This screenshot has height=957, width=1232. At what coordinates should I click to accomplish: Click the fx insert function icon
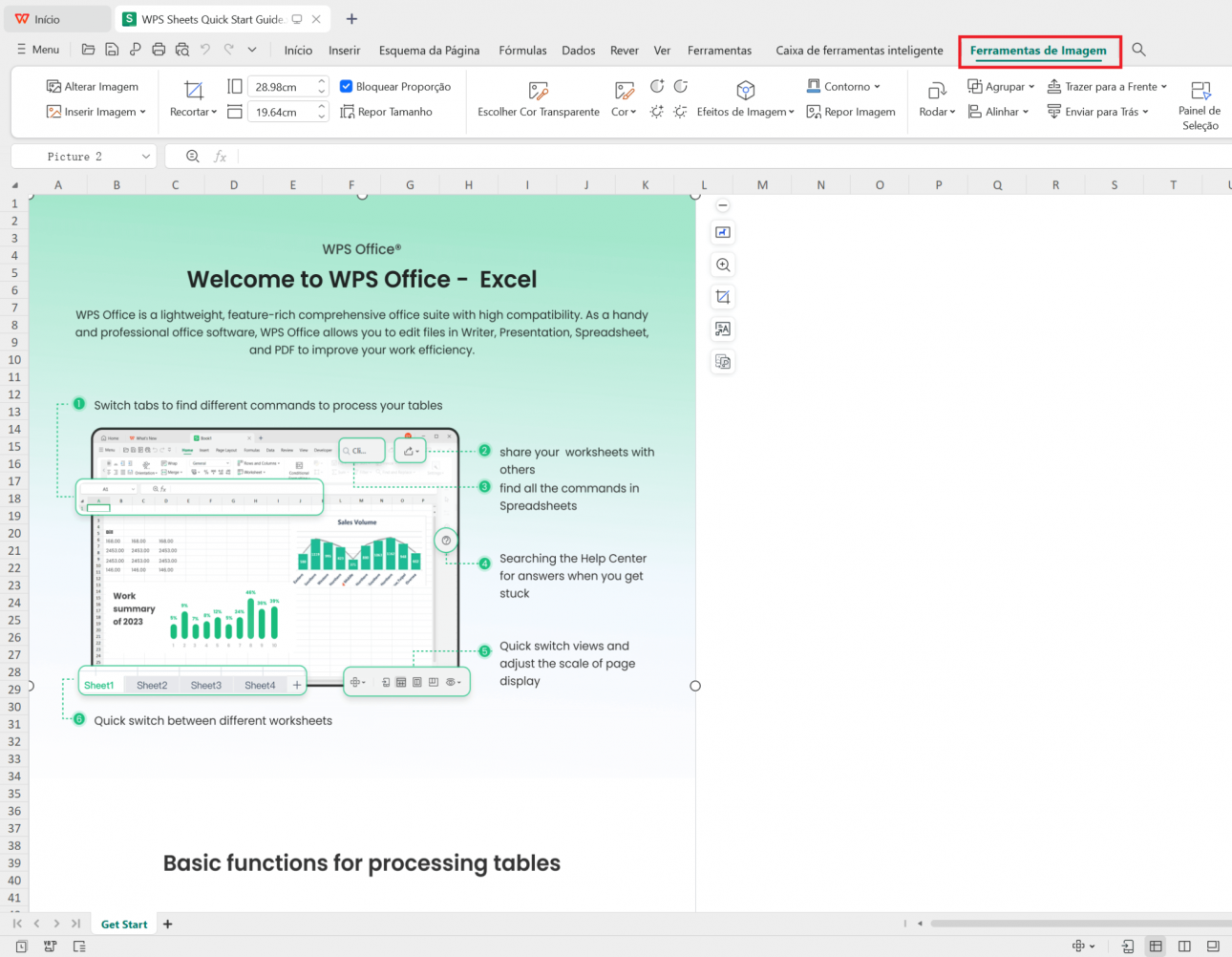tap(221, 157)
